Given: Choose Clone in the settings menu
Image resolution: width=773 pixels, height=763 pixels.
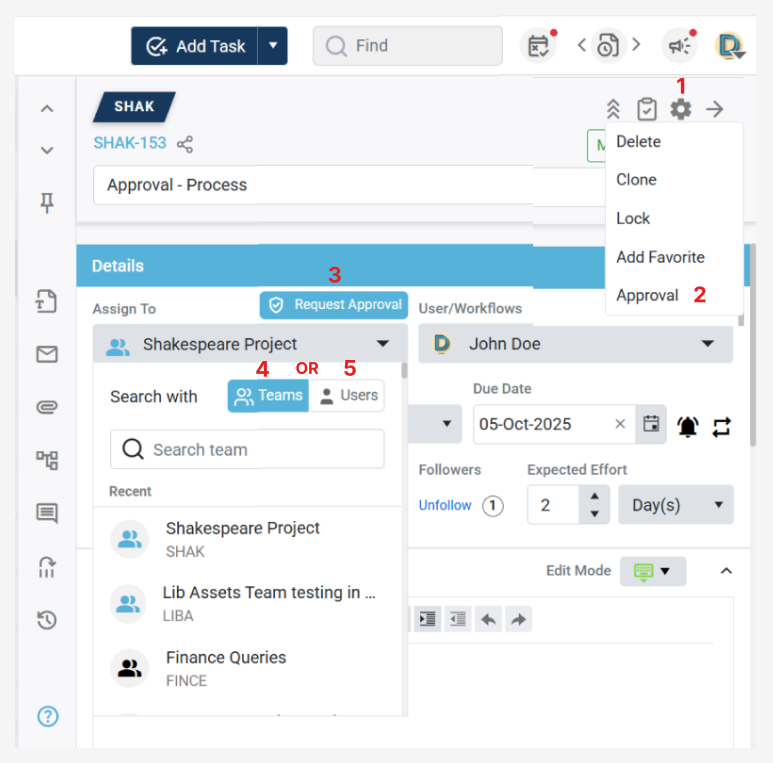Looking at the screenshot, I should tap(636, 180).
